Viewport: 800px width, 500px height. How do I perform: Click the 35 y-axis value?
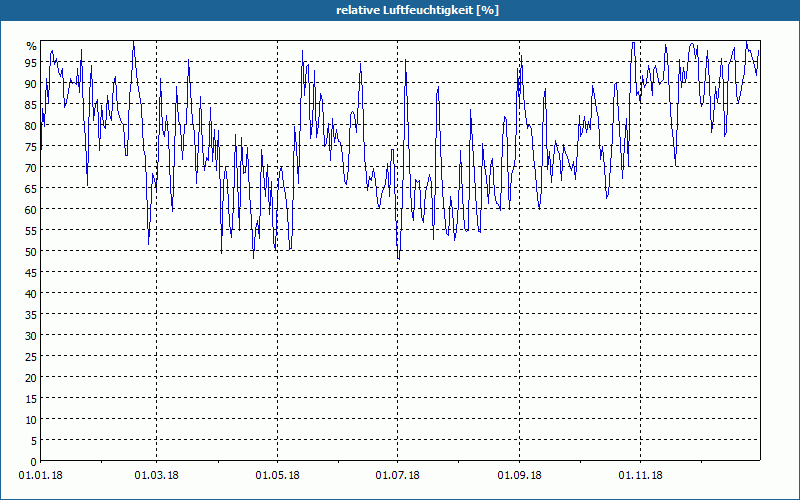(x=31, y=315)
